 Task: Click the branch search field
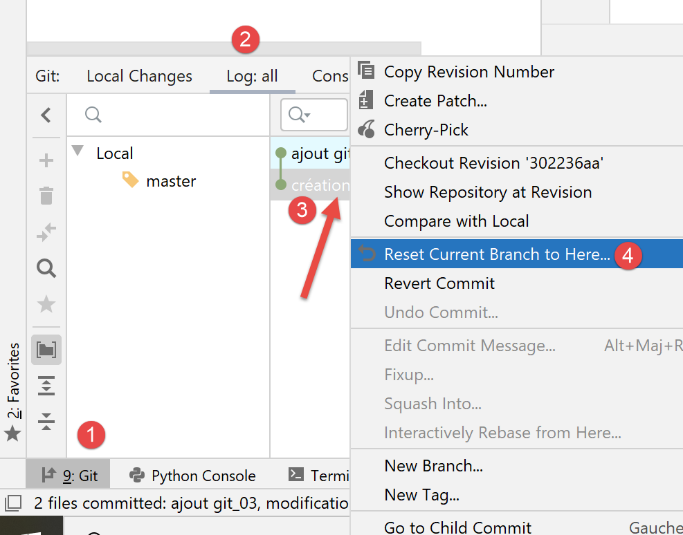tap(170, 115)
